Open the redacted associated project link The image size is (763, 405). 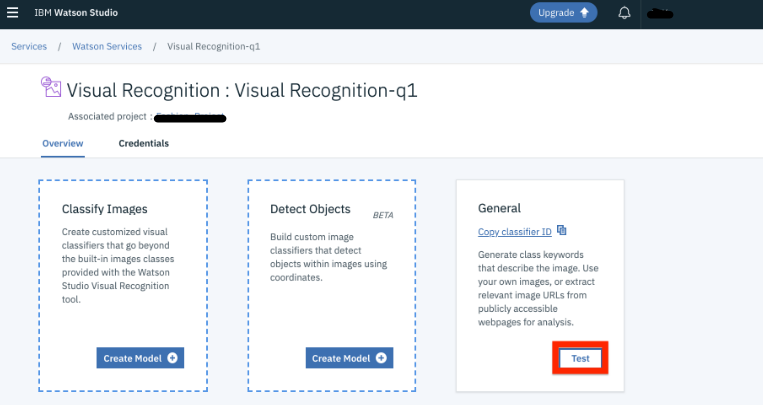point(190,117)
